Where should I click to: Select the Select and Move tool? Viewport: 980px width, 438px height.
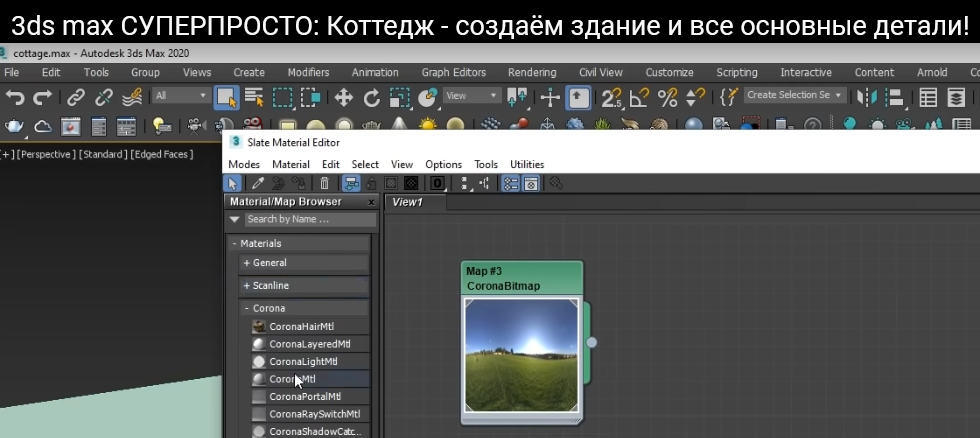pyautogui.click(x=343, y=97)
